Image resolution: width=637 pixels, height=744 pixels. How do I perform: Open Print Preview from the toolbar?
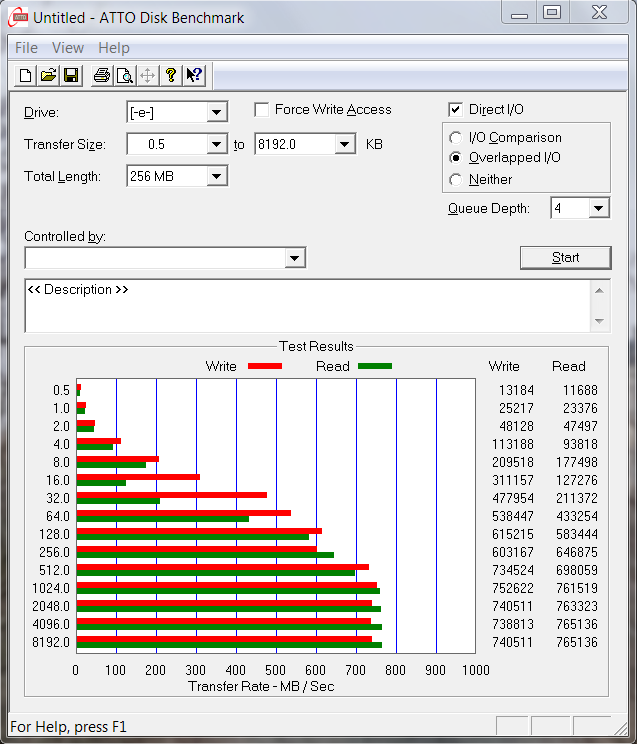click(x=125, y=75)
